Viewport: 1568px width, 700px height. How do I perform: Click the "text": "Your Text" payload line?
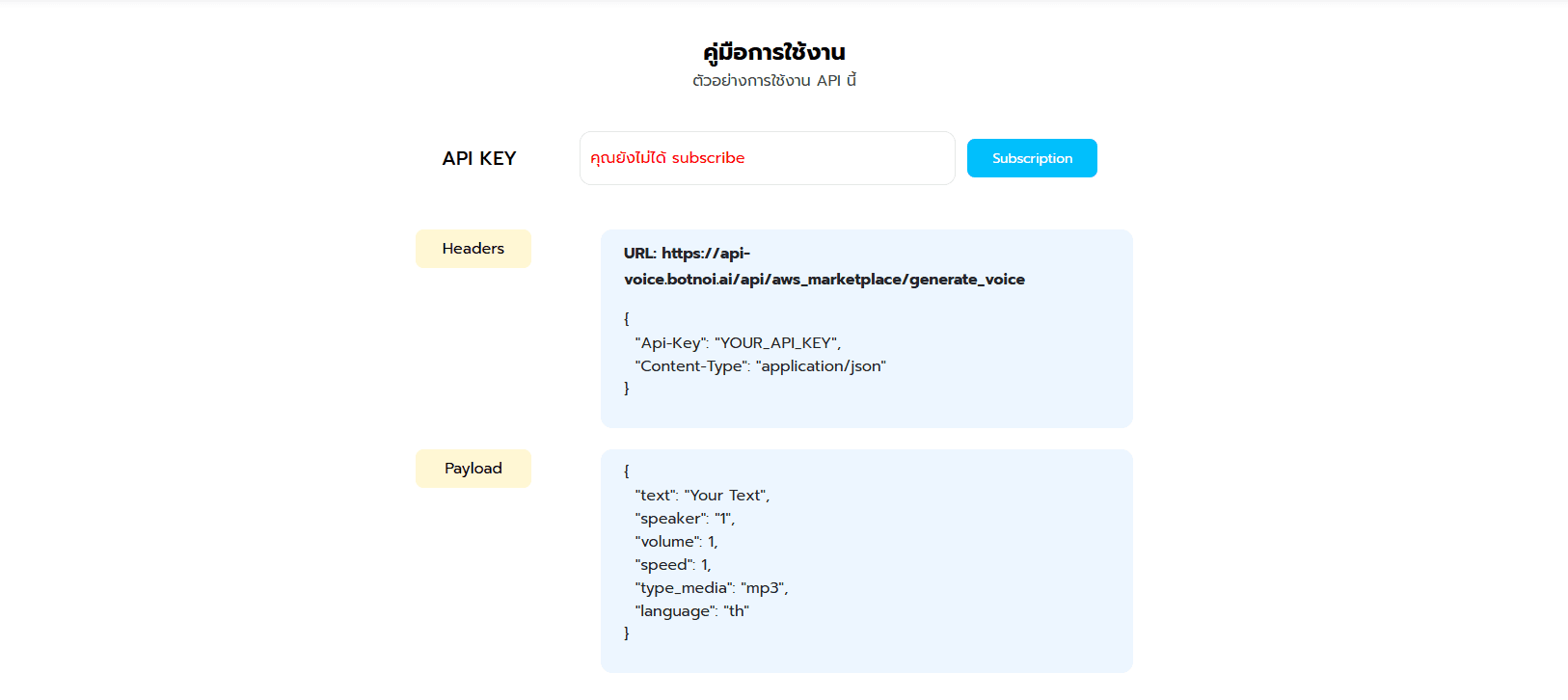pyautogui.click(x=702, y=496)
